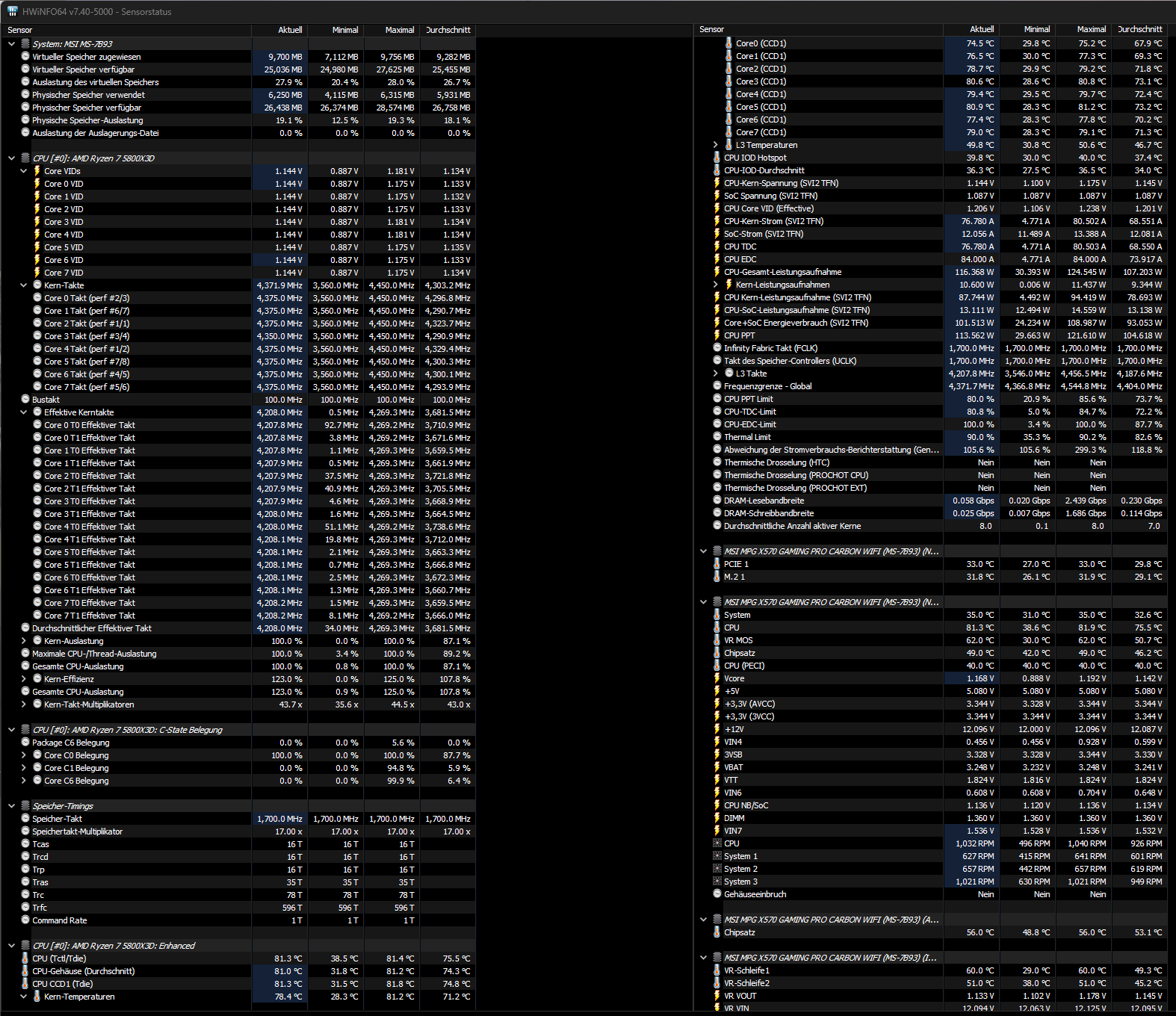Image resolution: width=1176 pixels, height=1016 pixels.
Task: Select the Auslastung der Auslagerungs-Datei row
Action: (x=239, y=133)
